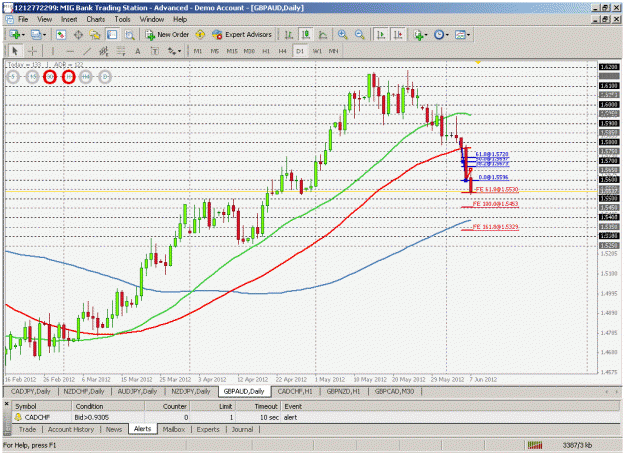Toggle chart auto scroll
Screen dimensions: 625x453
tap(381, 35)
